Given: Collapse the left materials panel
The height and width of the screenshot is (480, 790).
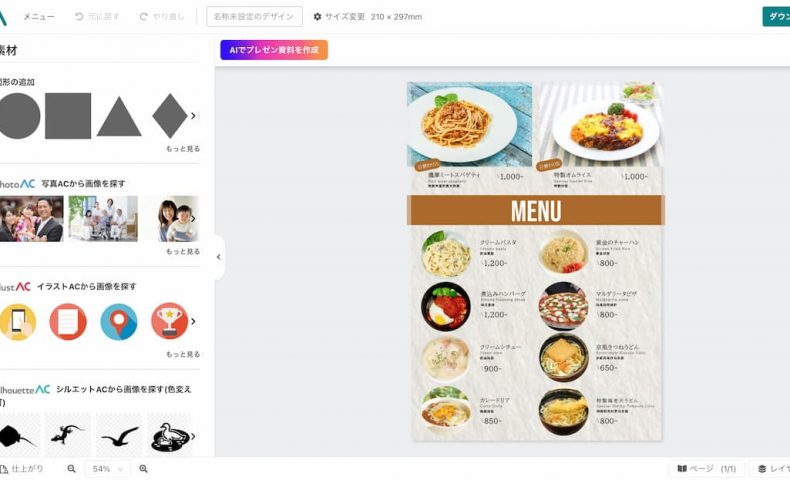Looking at the screenshot, I should [x=219, y=257].
